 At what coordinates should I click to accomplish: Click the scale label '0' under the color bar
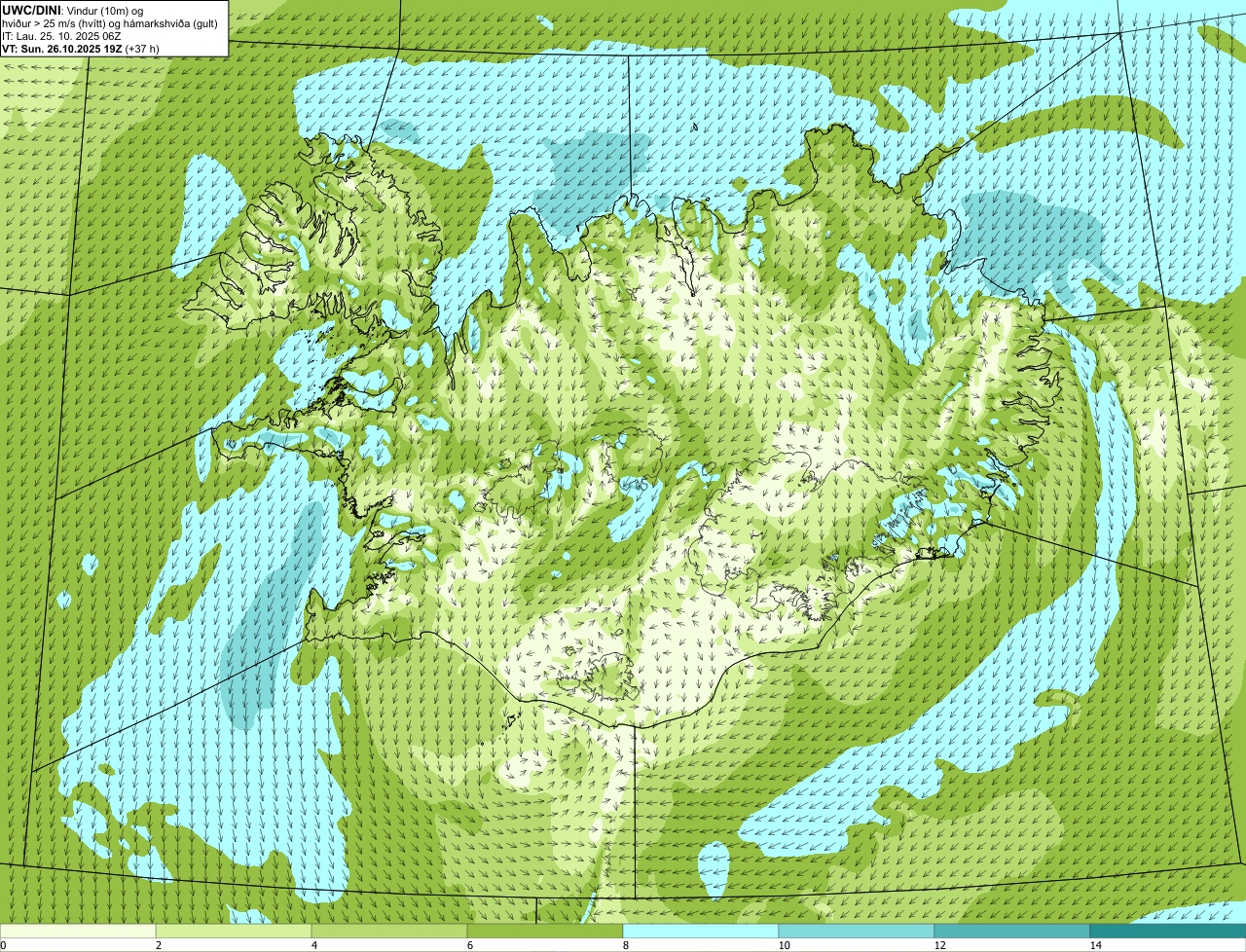pyautogui.click(x=3, y=945)
